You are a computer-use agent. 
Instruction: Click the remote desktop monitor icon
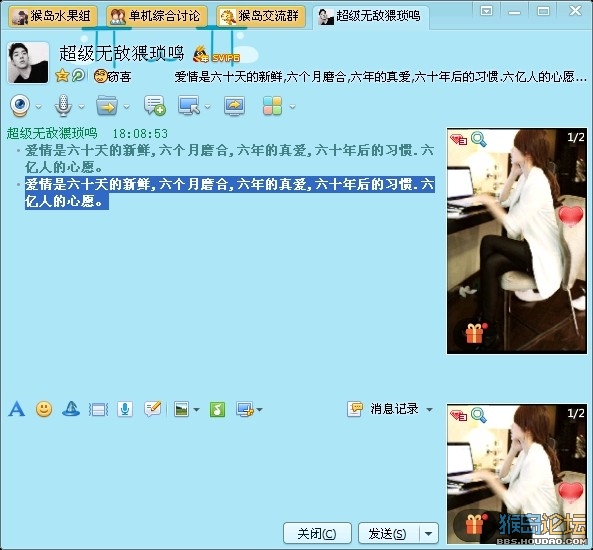(x=189, y=106)
